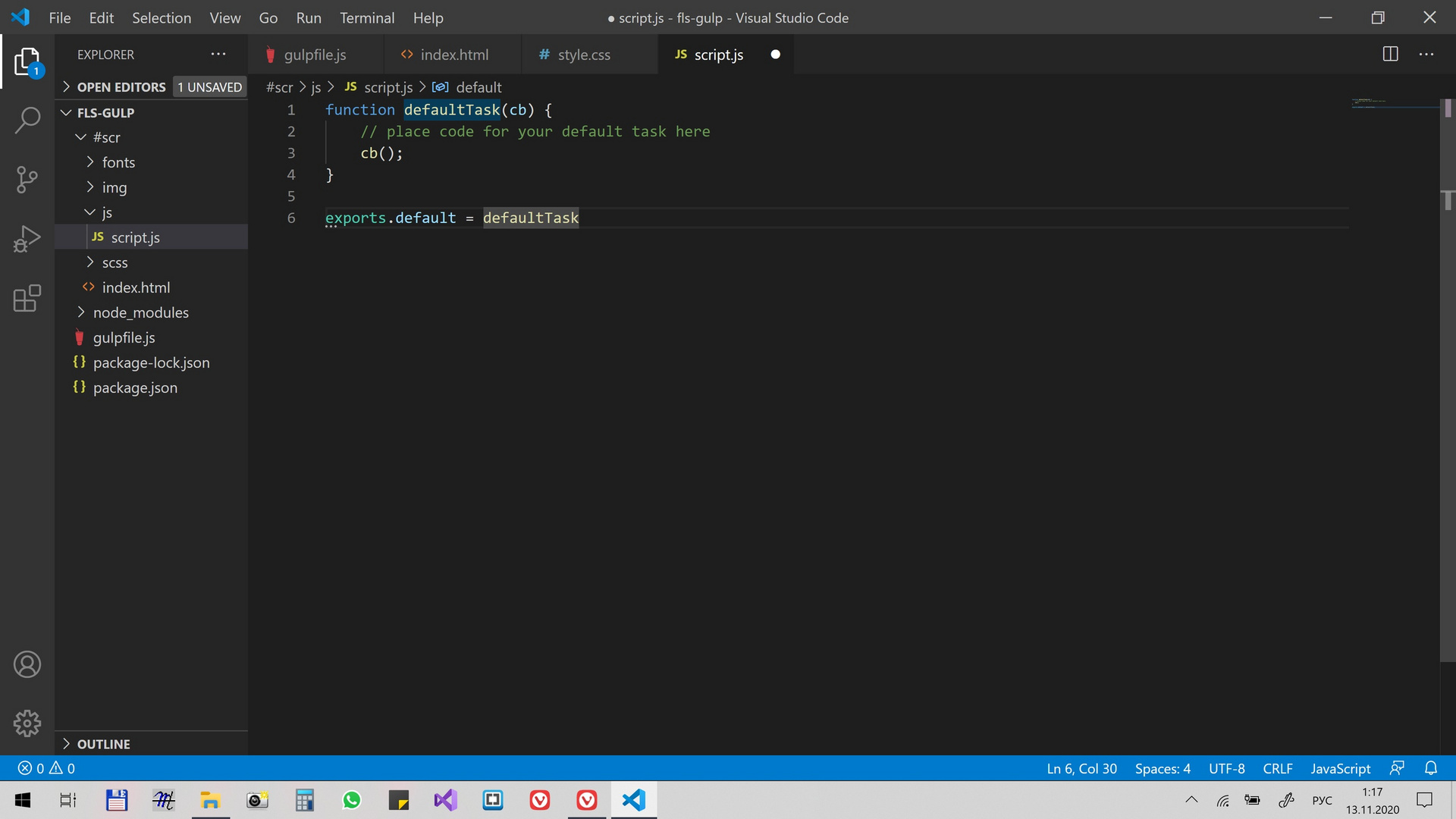Open Task View on the taskbar
This screenshot has height=819, width=1456.
pos(68,800)
